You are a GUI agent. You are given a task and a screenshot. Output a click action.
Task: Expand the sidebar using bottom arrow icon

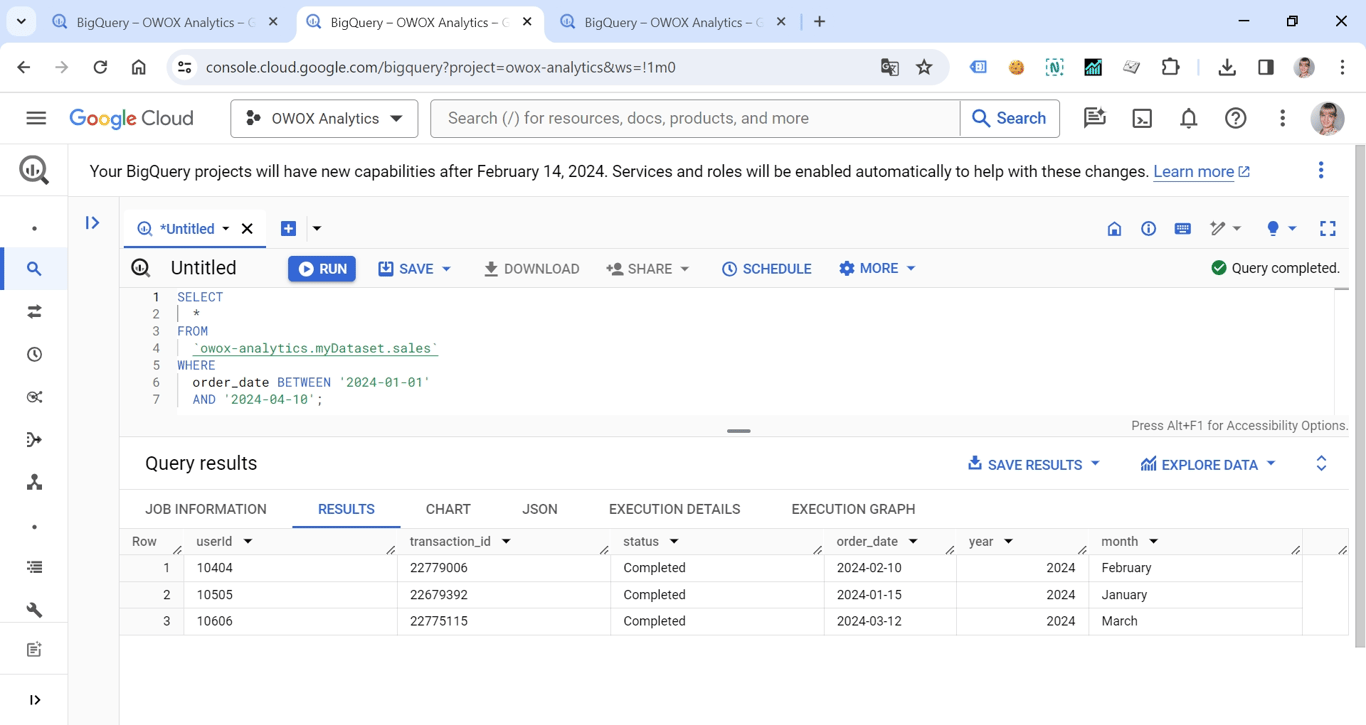point(34,700)
